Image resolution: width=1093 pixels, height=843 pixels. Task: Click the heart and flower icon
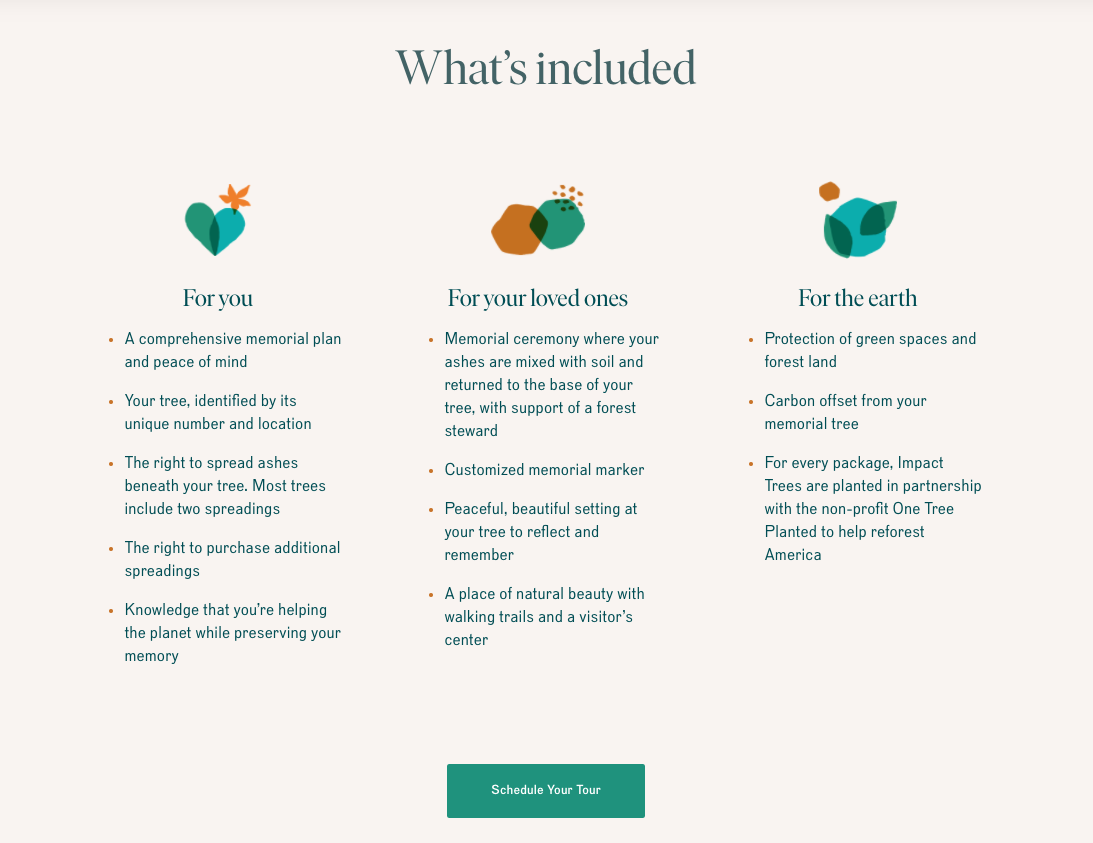click(x=217, y=221)
